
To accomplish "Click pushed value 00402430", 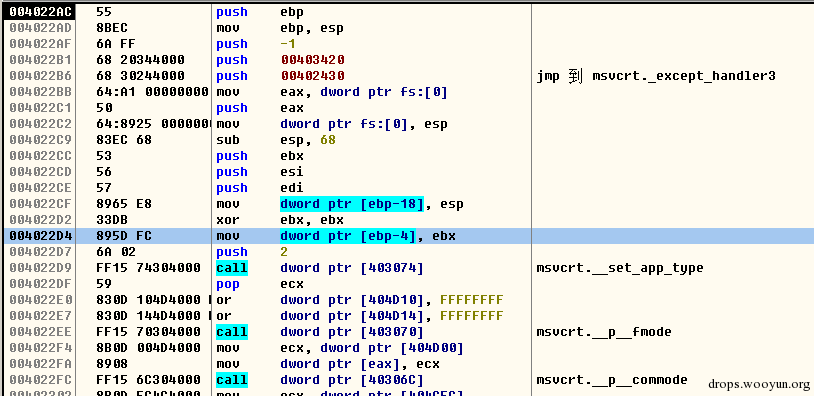I will [313, 76].
